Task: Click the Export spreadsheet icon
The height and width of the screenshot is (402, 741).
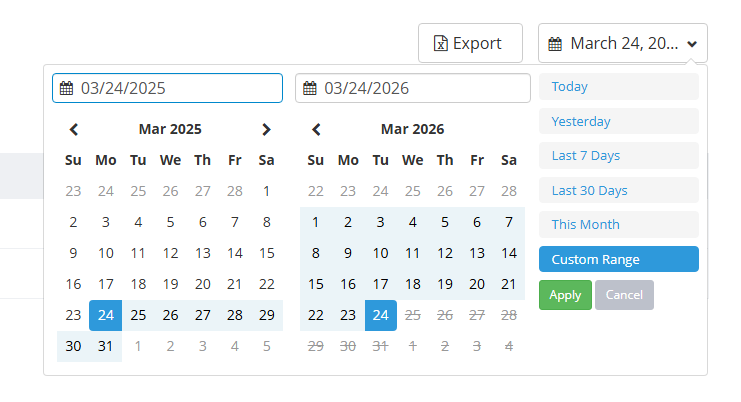Action: point(440,44)
